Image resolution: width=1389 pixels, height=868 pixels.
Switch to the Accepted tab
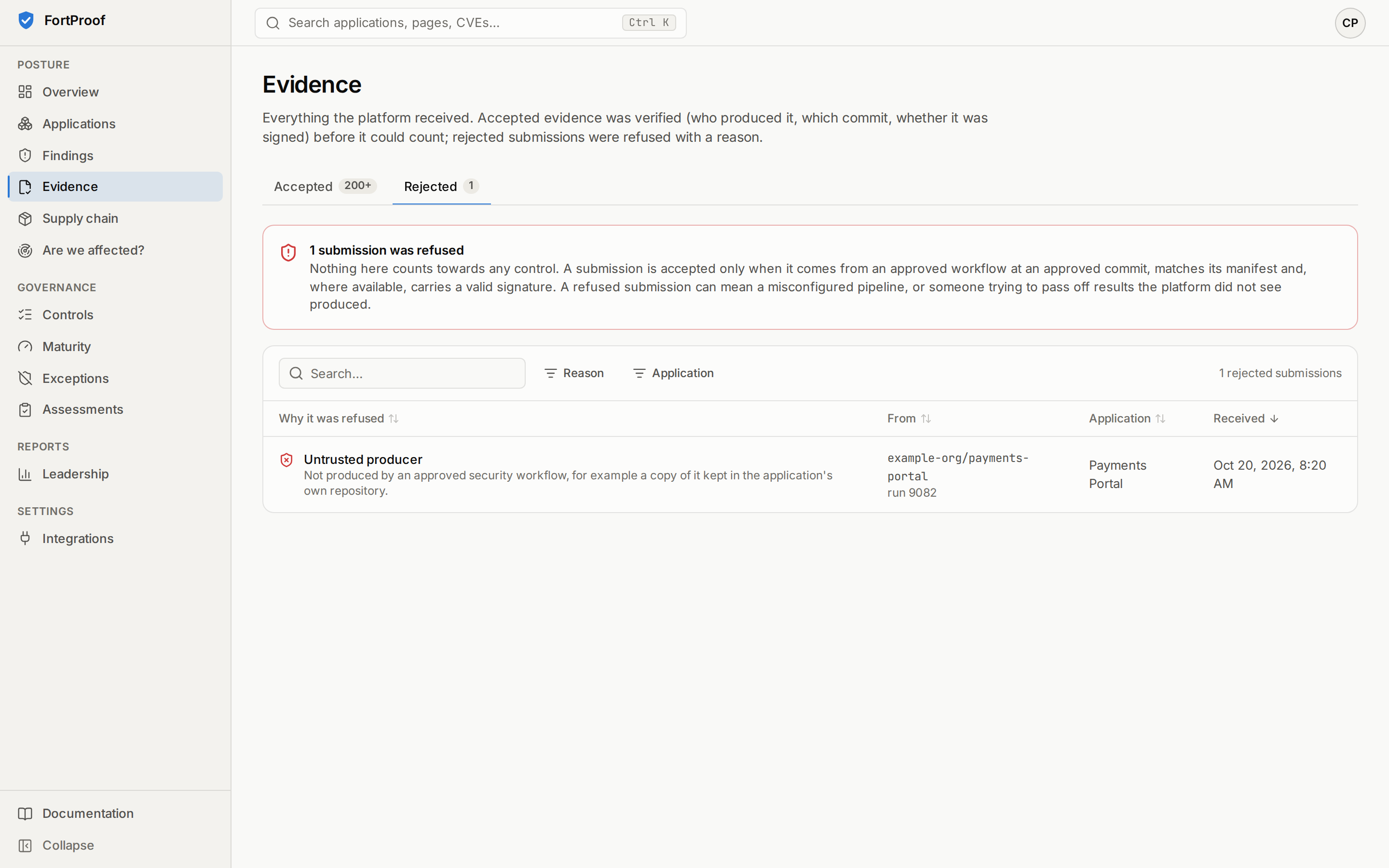326,187
